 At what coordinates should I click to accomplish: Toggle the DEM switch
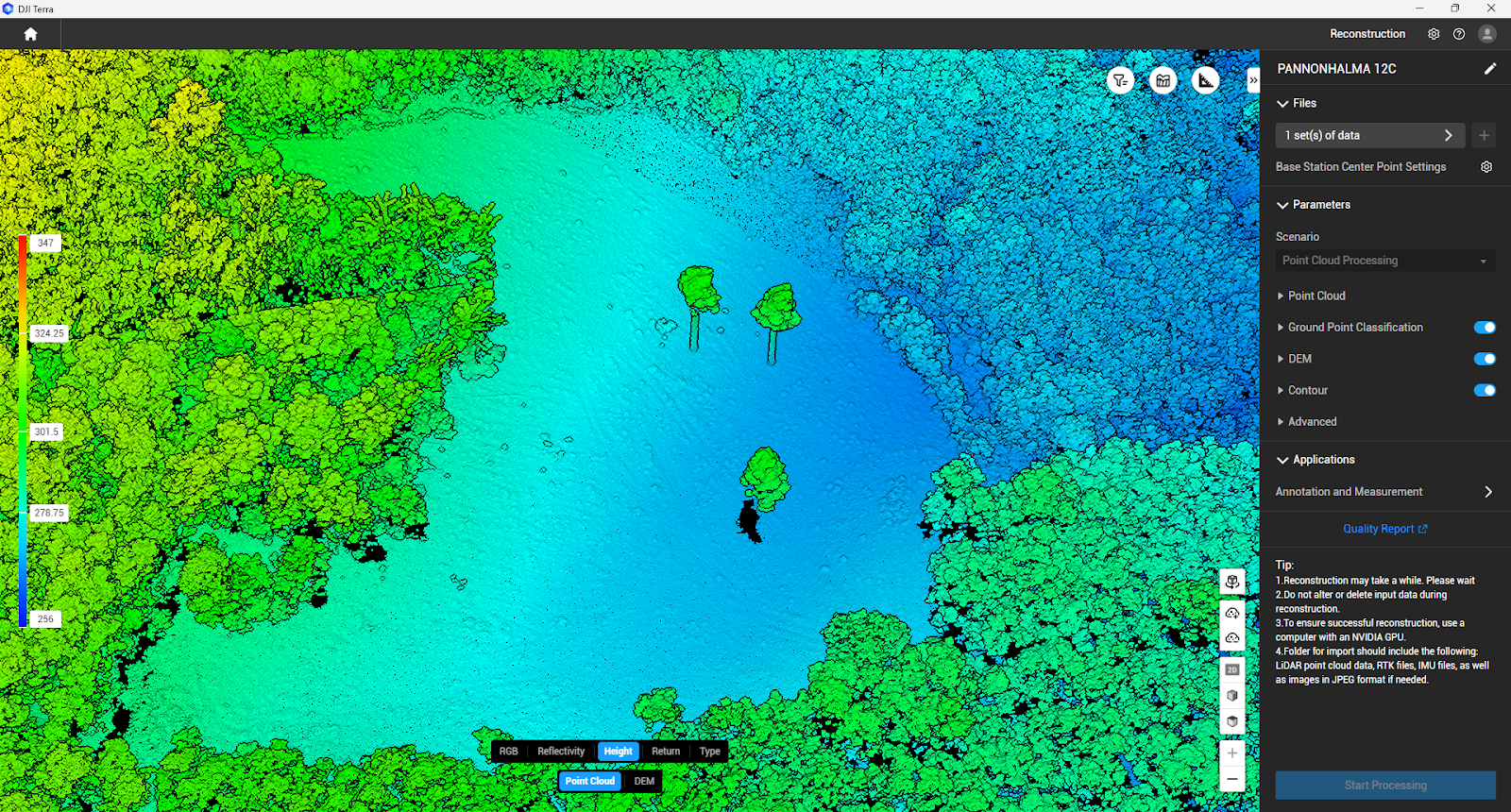(x=1485, y=359)
